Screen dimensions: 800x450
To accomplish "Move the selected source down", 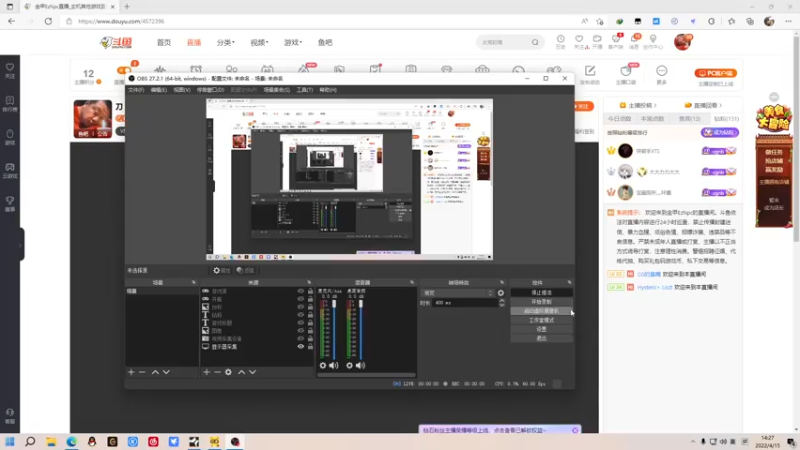I will pyautogui.click(x=253, y=372).
